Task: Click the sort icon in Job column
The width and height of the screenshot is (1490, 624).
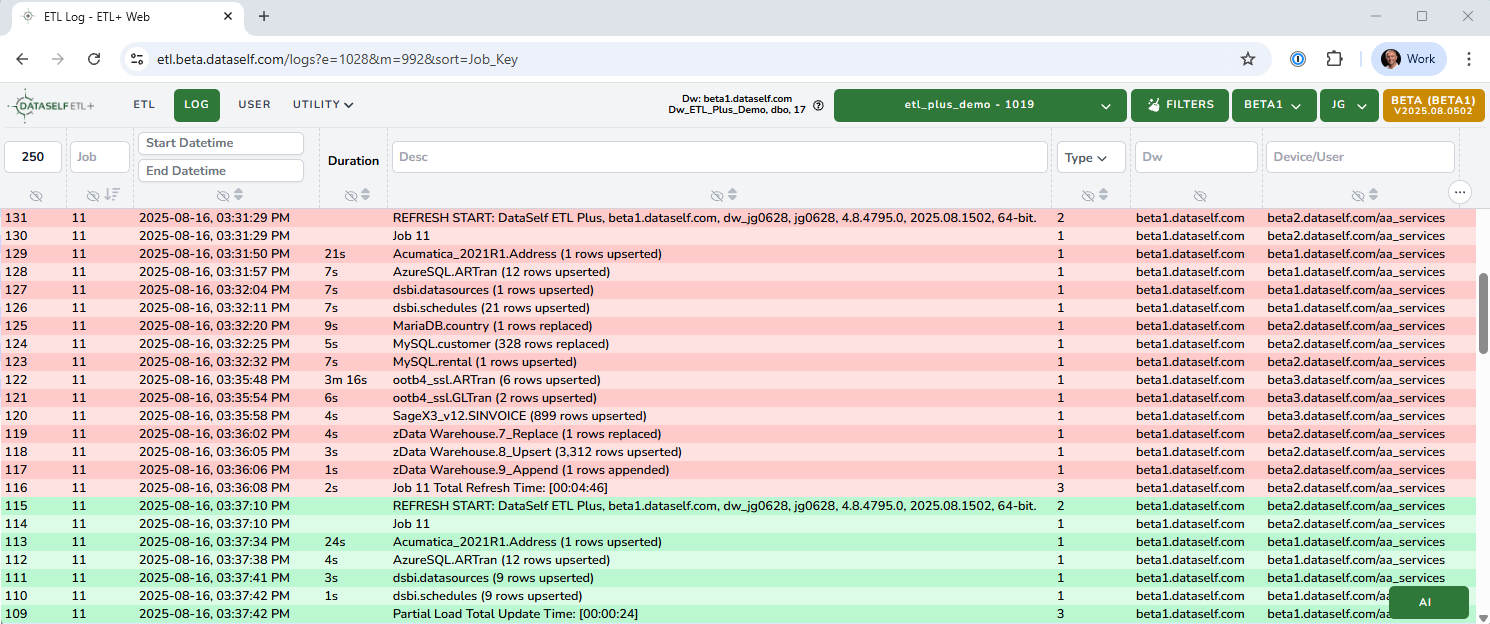Action: [x=111, y=194]
